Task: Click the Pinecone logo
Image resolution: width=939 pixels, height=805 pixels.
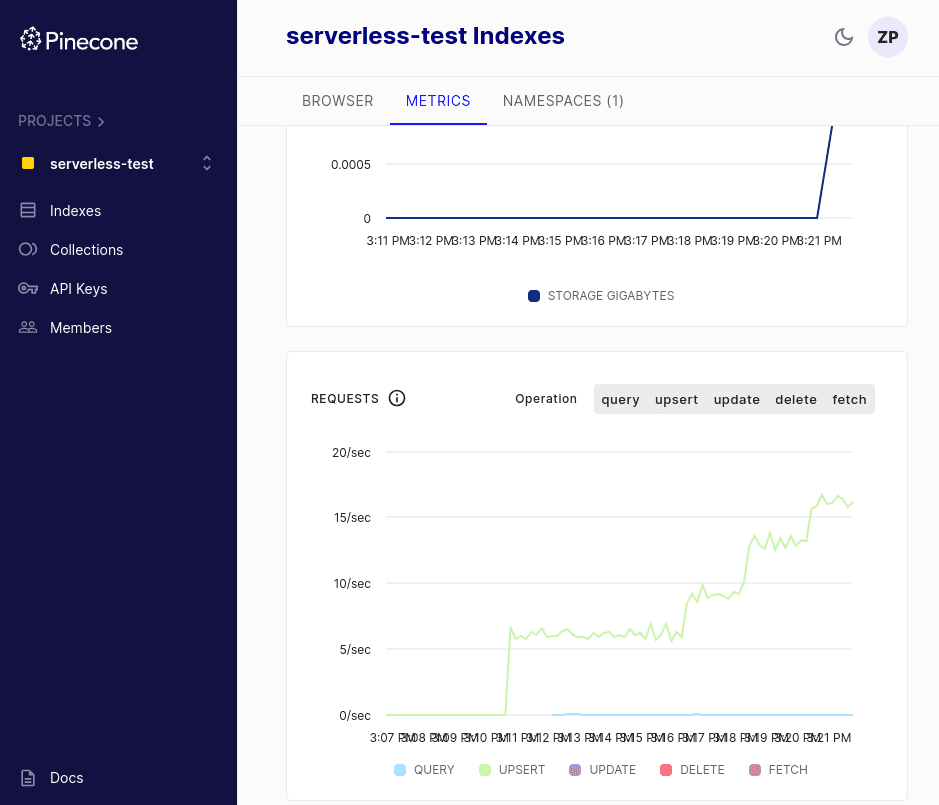Action: point(79,40)
